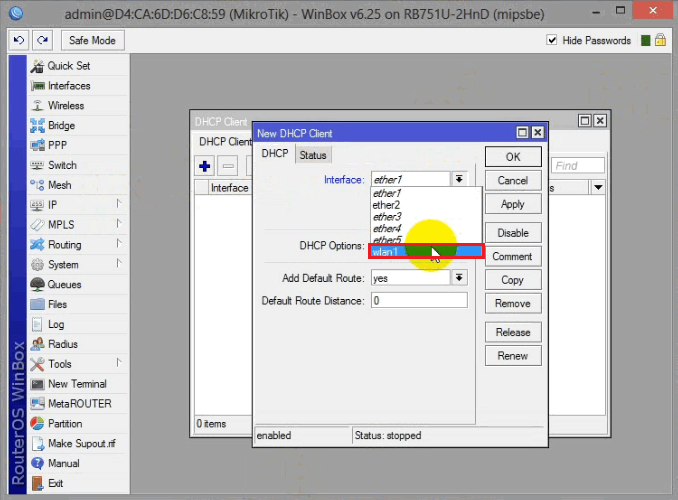Click the Find field in DHCP Client window
This screenshot has height=500, width=678.
[577, 166]
